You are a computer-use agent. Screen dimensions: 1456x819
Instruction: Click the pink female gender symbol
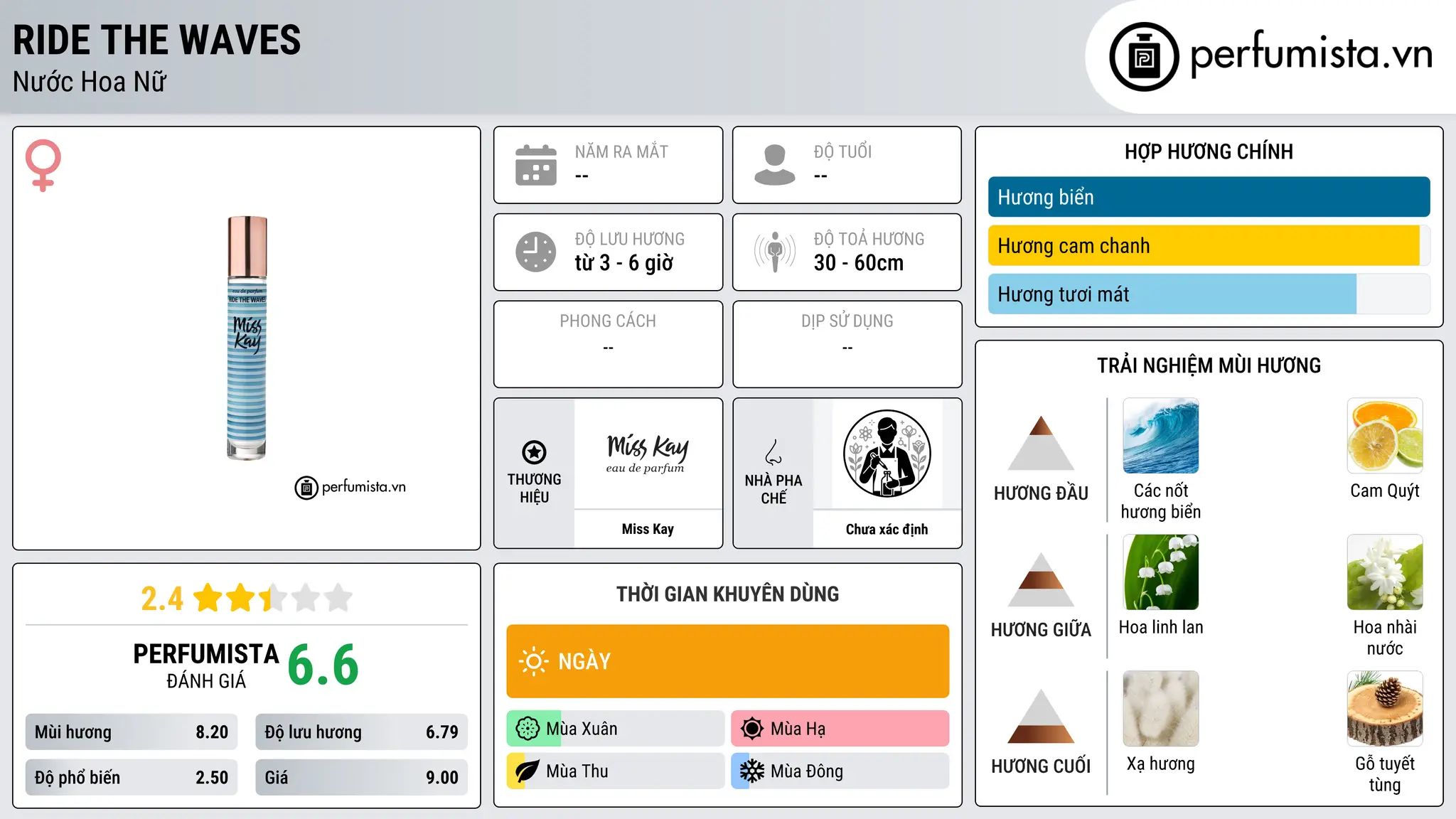(43, 165)
